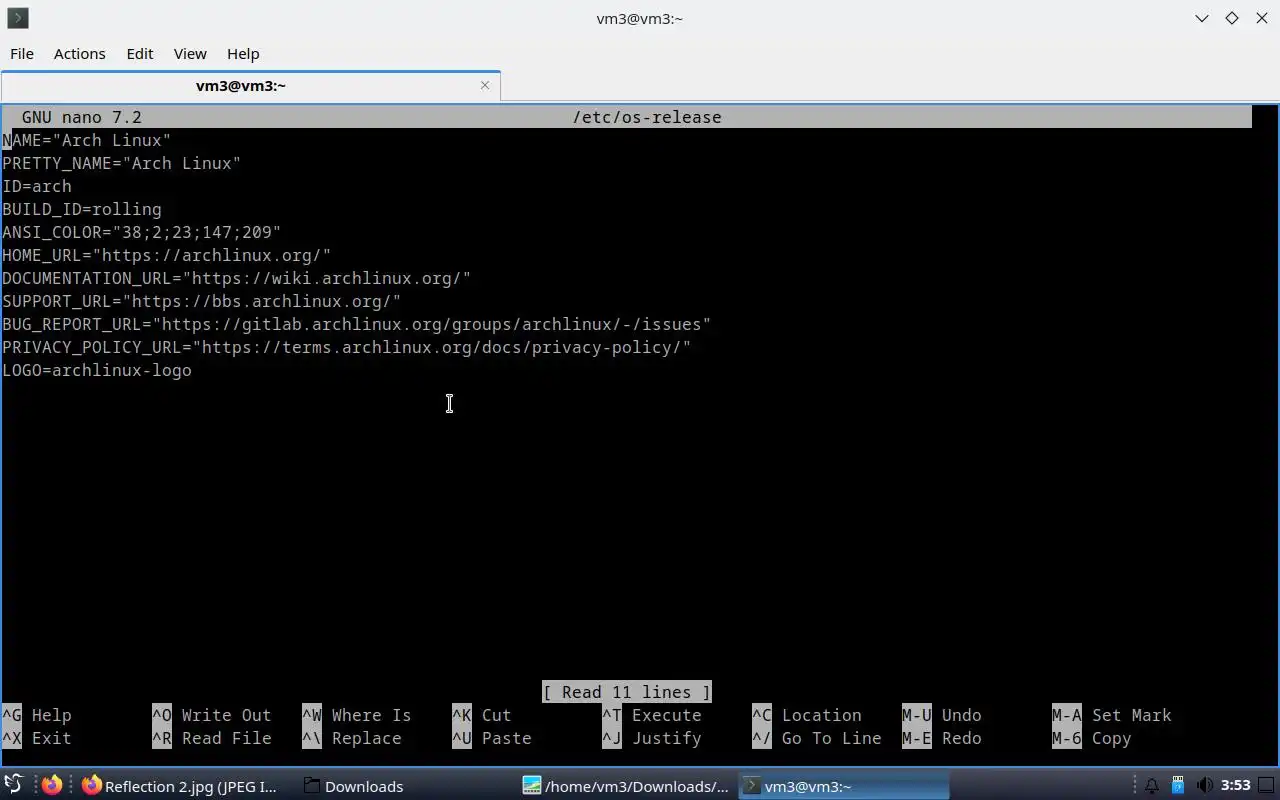Click the ^J Justify shortcut
The image size is (1280, 800).
(652, 738)
